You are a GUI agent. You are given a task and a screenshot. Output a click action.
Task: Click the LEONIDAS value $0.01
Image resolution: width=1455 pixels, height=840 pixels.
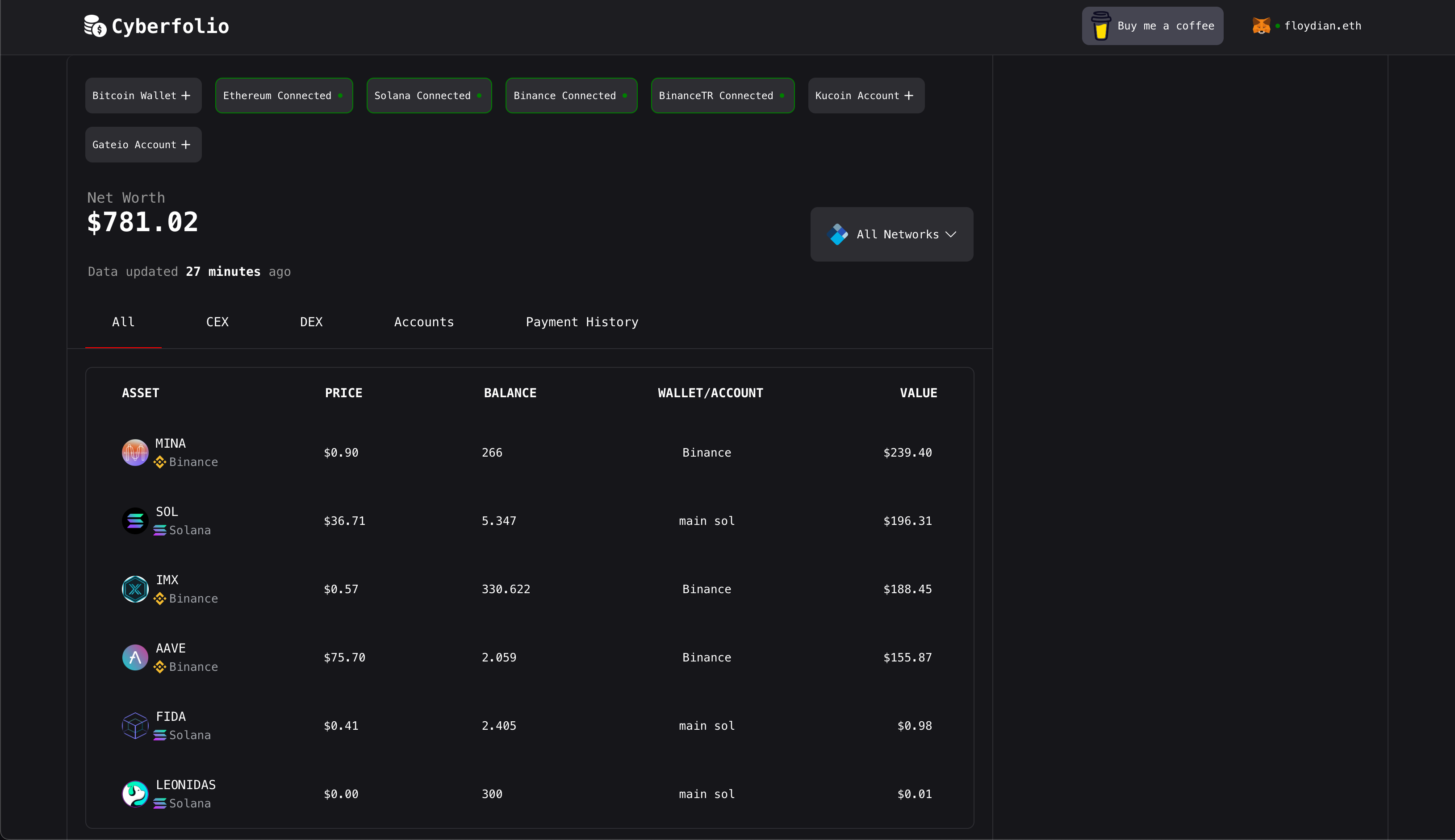click(915, 794)
